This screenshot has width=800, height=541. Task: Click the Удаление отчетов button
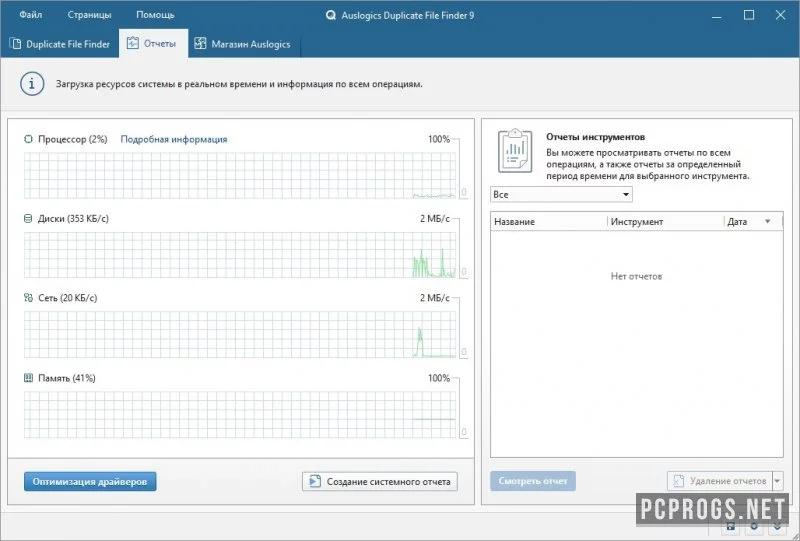pyautogui.click(x=720, y=481)
